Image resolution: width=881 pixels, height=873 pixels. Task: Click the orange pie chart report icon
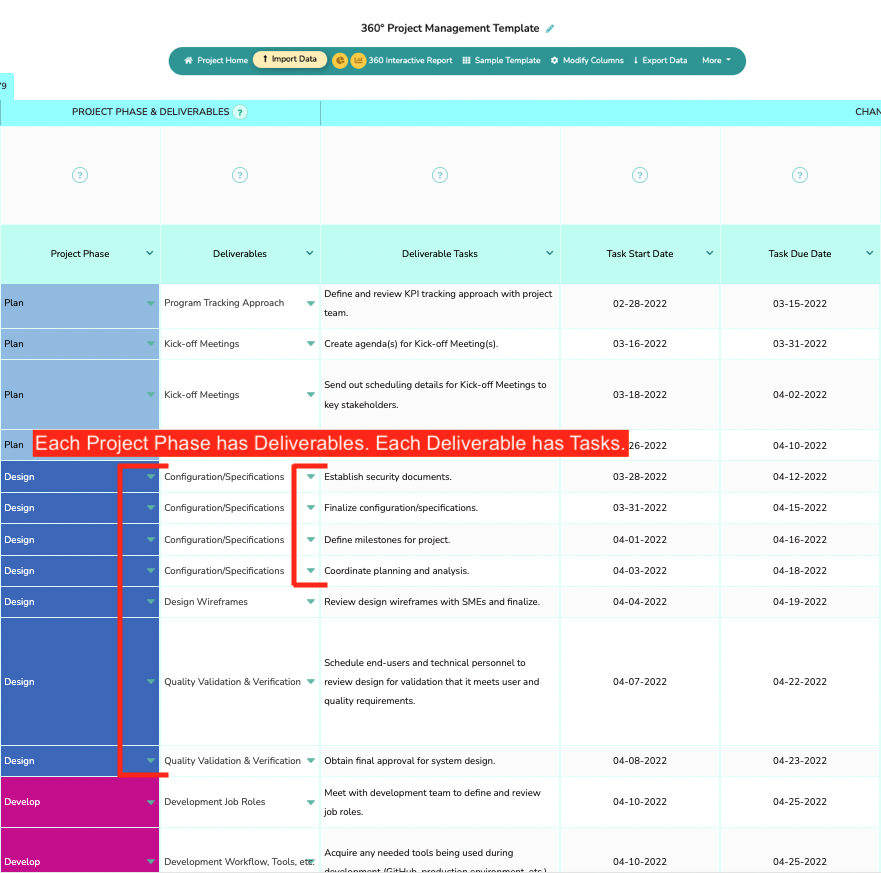pos(340,60)
